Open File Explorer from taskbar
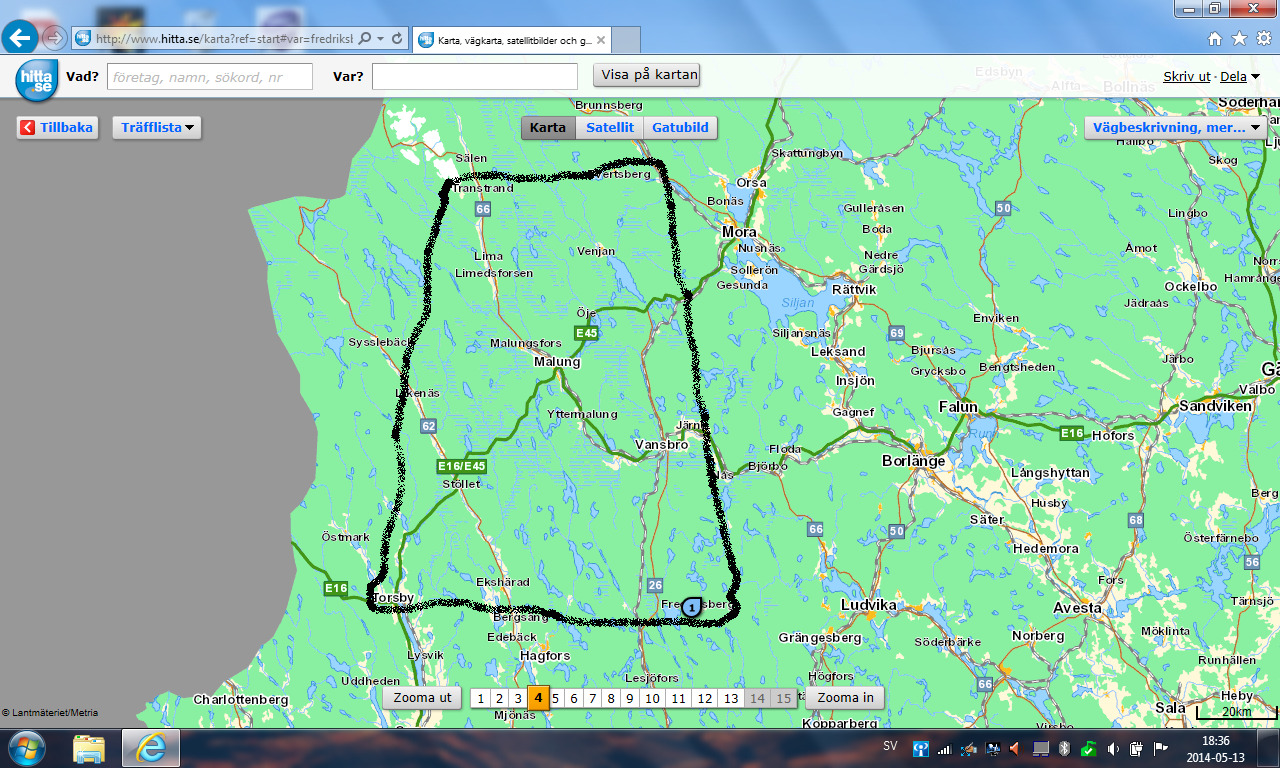Screen dimensions: 1280x768 (x=88, y=748)
